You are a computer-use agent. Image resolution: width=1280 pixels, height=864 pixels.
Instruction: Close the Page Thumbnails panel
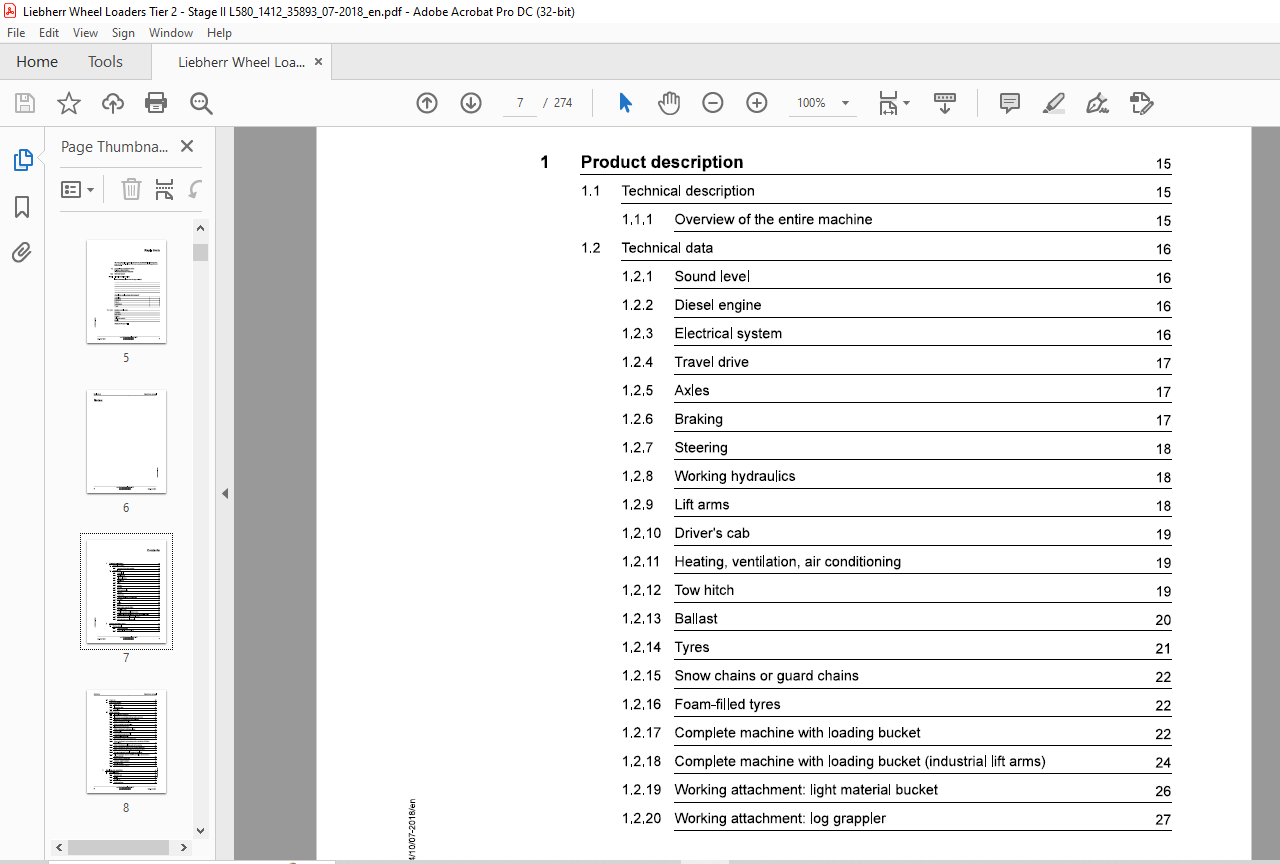[186, 146]
